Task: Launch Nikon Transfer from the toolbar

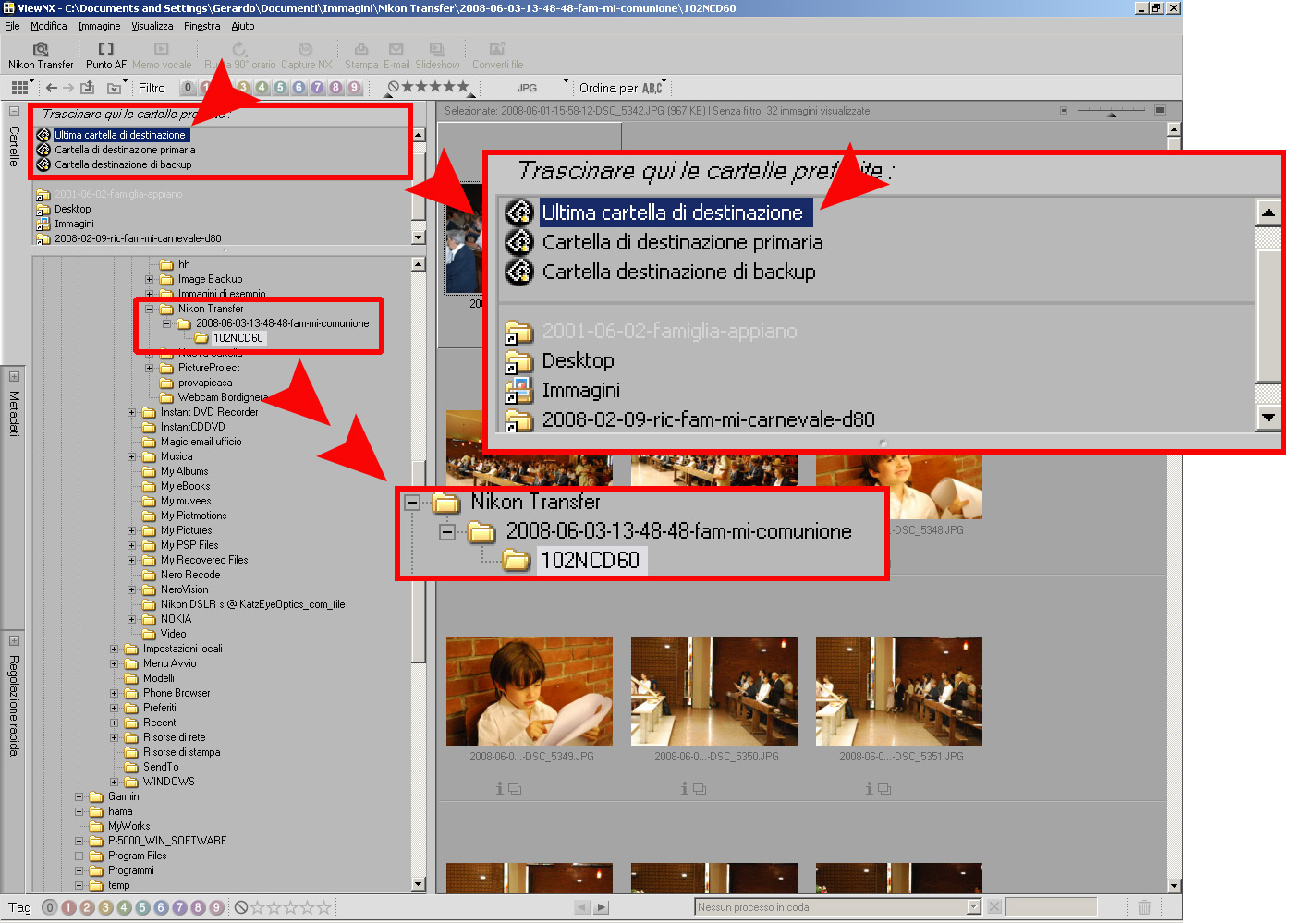Action: tap(41, 56)
